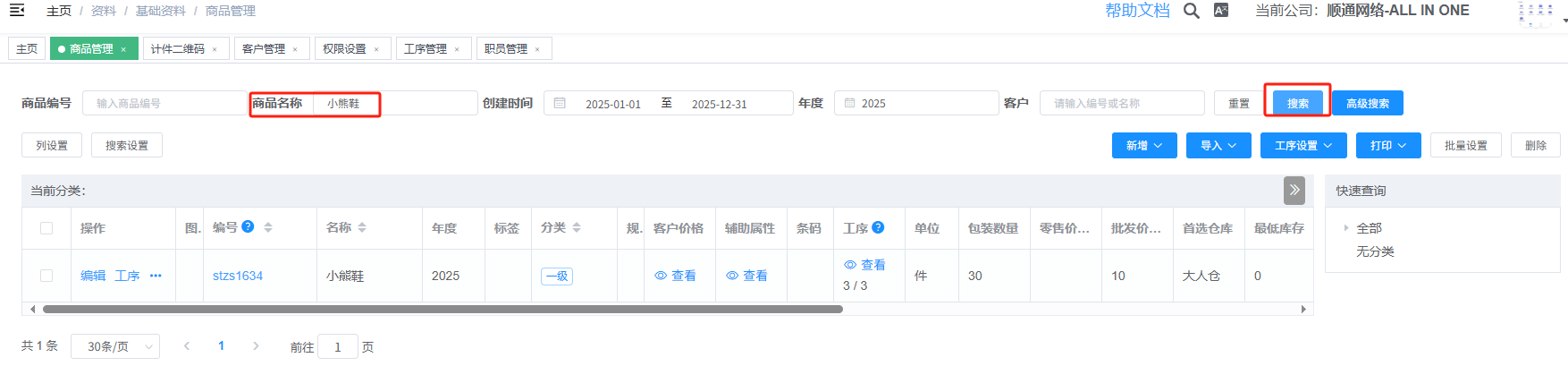Click the magnifier search icon in header
Viewport: 1568px width, 366px height.
1191,11
